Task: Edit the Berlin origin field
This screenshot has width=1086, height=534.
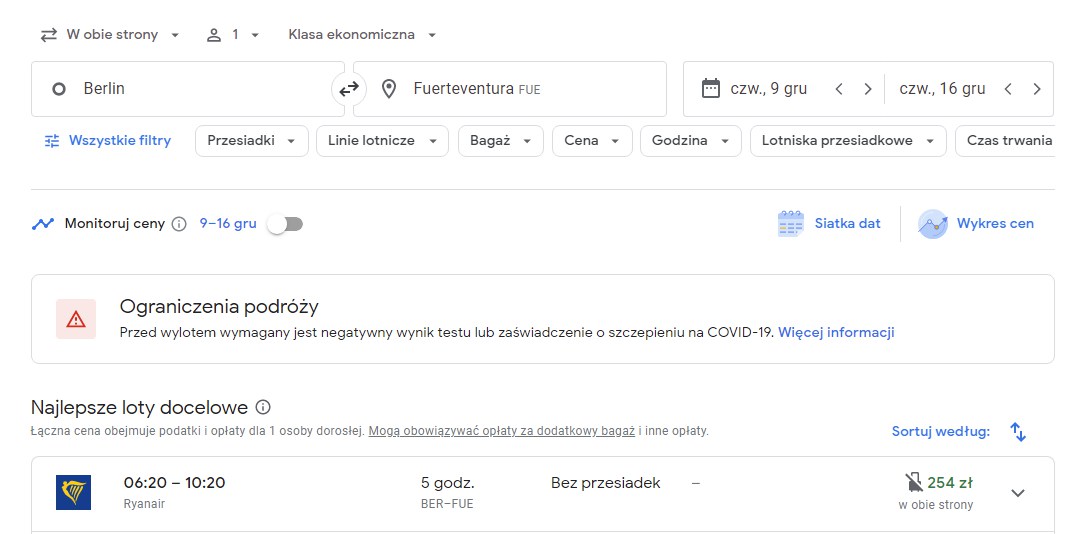Action: [x=188, y=89]
